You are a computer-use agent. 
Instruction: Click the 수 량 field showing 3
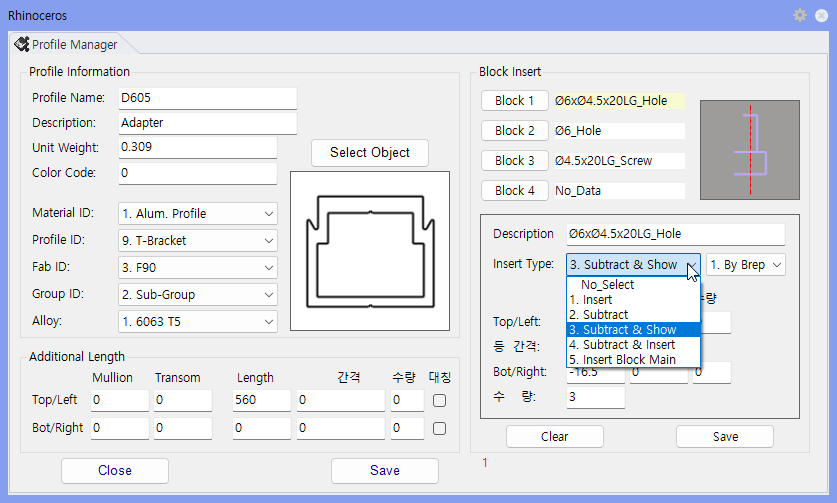pos(596,397)
